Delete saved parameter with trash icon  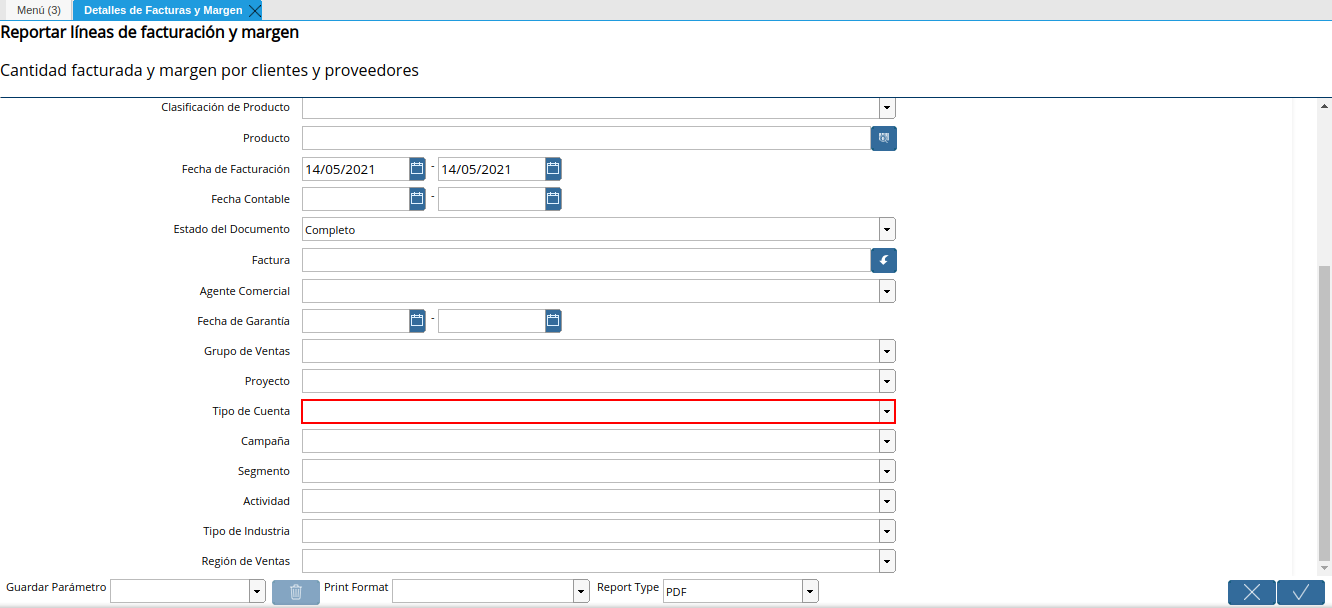click(296, 592)
